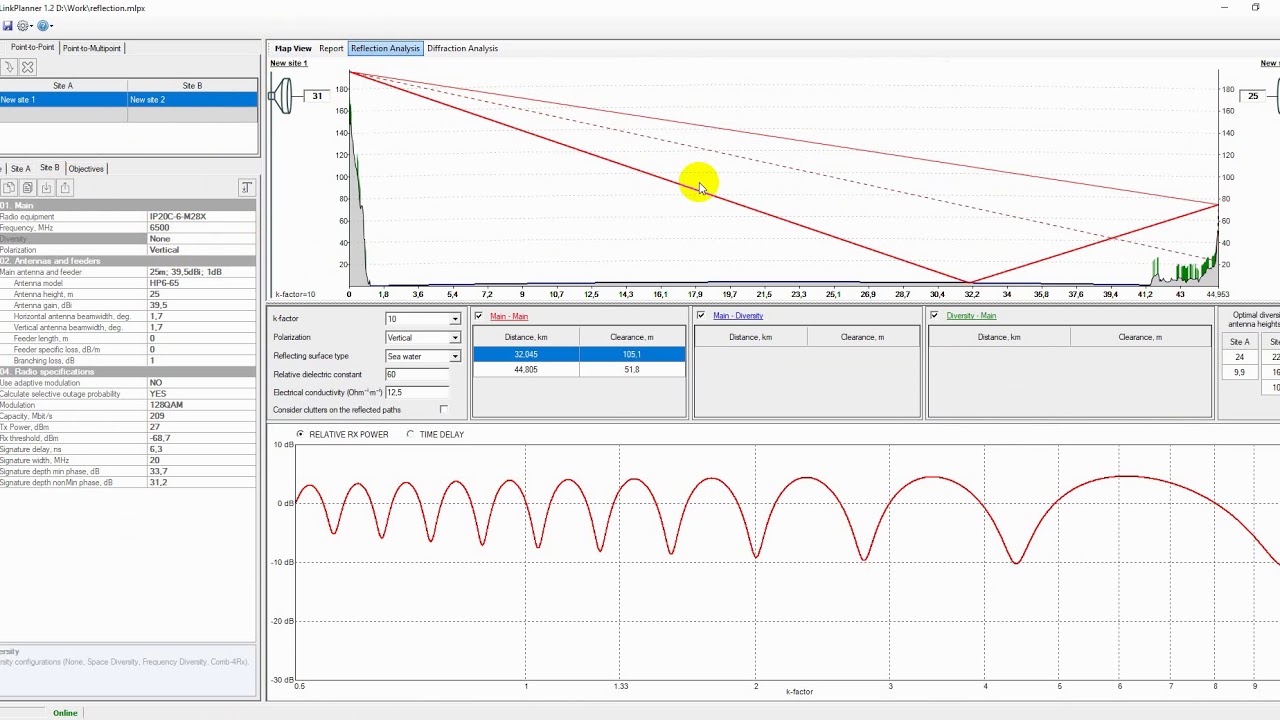Viewport: 1280px width, 720px height.
Task: Open the Site A properties tab
Action: point(20,169)
